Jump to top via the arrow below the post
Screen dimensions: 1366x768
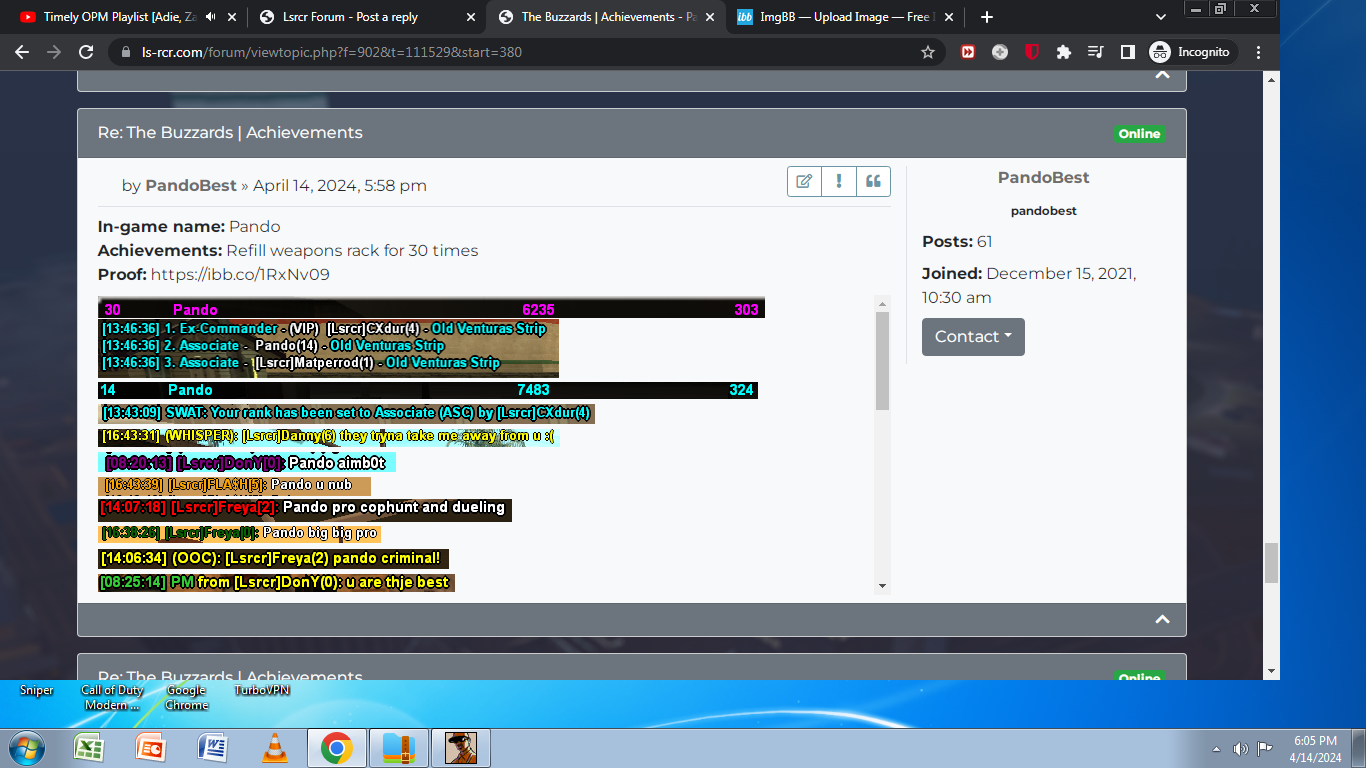[x=1162, y=619]
